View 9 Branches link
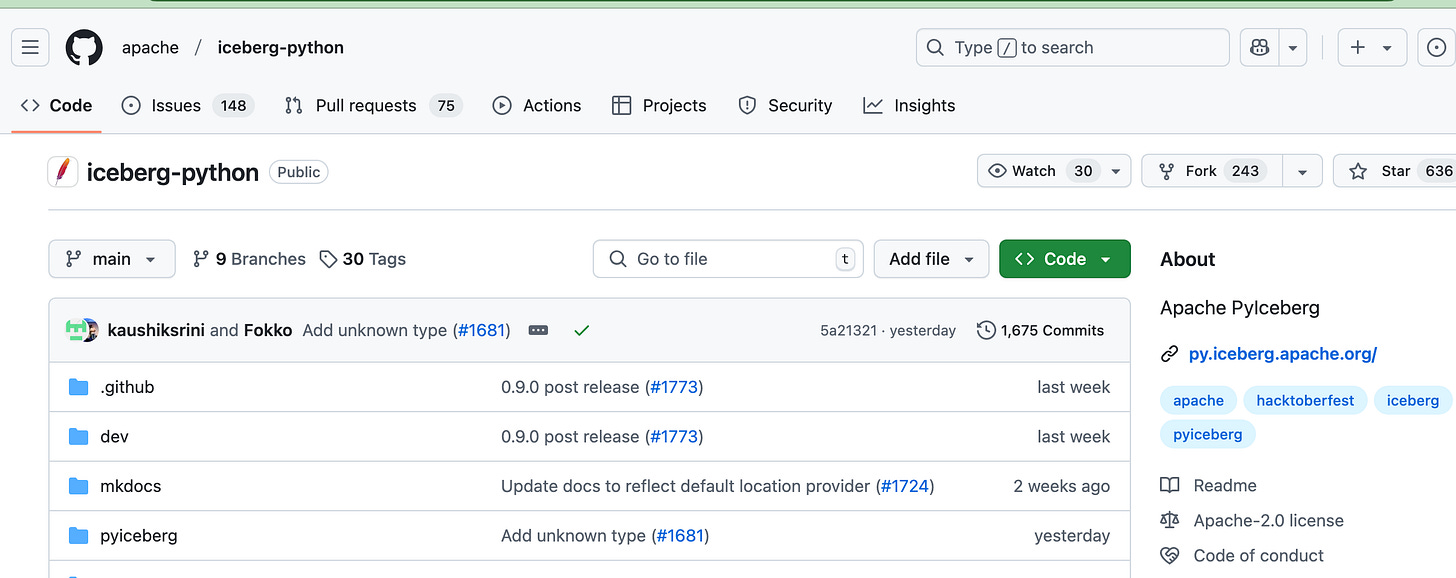Viewport: 1456px width, 578px height. (249, 259)
